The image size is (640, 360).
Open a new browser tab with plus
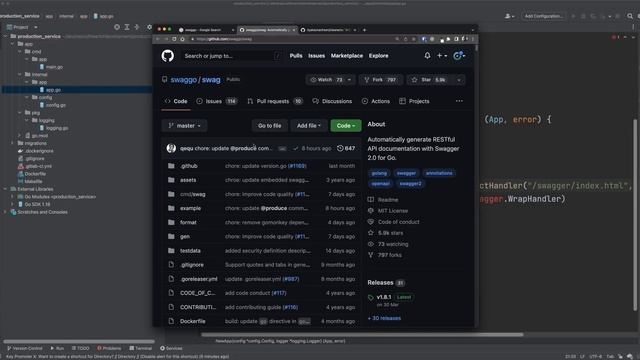click(x=364, y=30)
